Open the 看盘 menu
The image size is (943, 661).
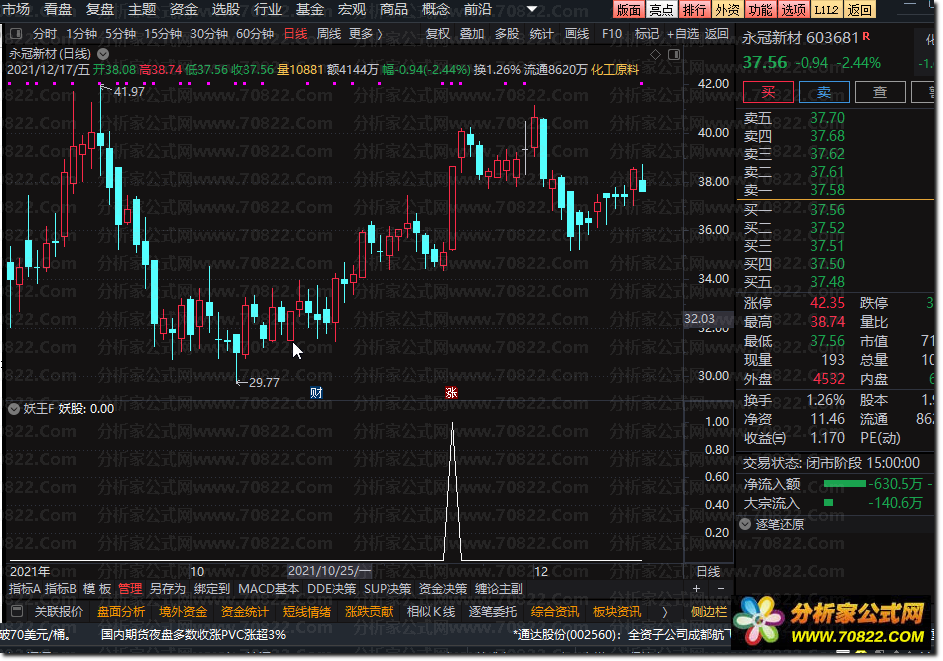[x=58, y=10]
